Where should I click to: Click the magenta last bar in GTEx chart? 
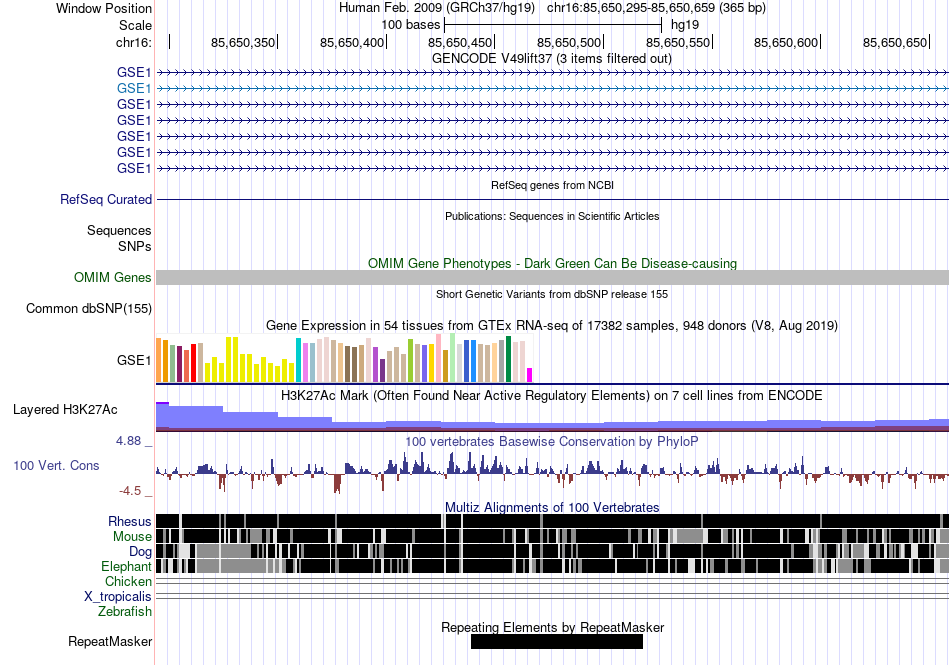pos(530,375)
